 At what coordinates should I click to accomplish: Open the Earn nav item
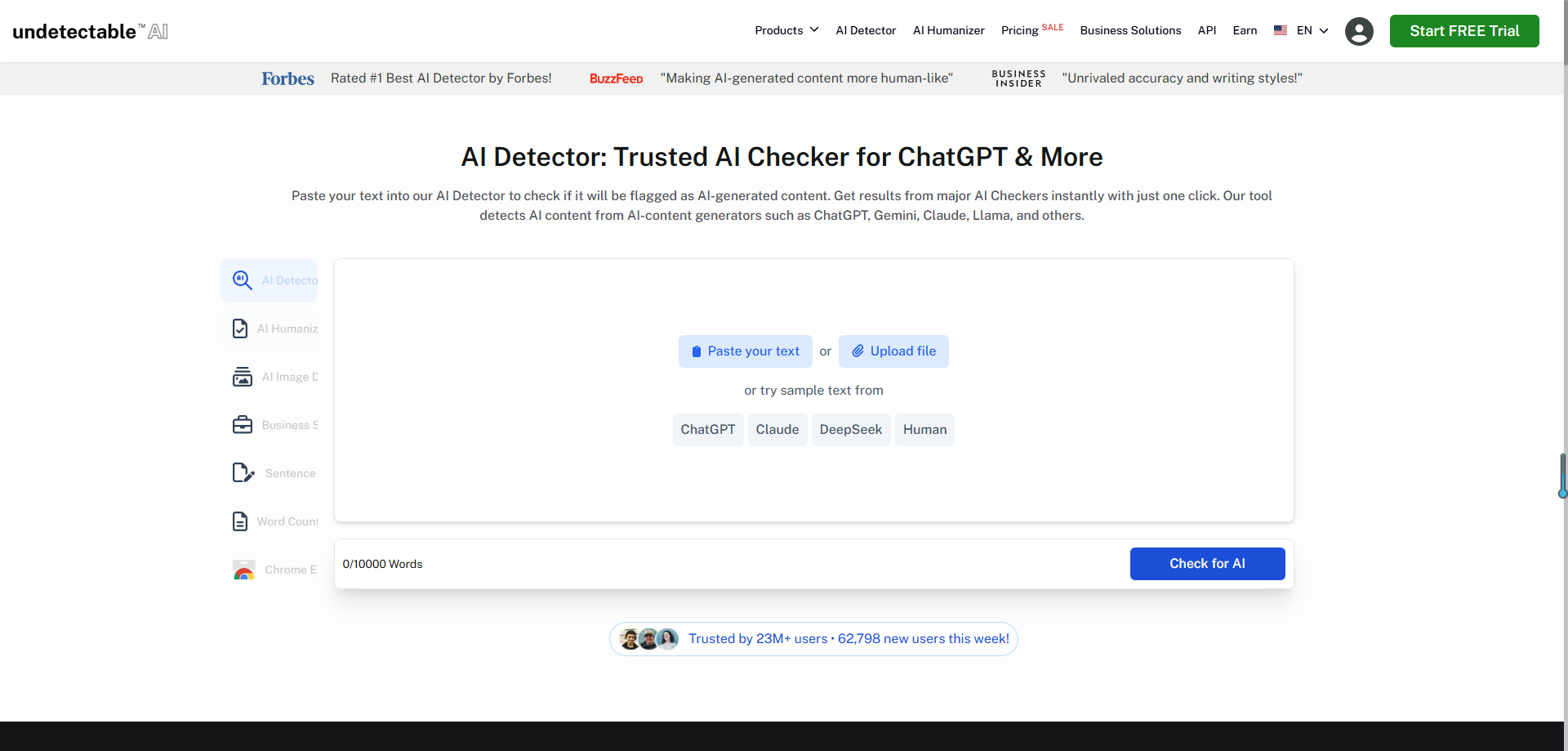point(1245,30)
